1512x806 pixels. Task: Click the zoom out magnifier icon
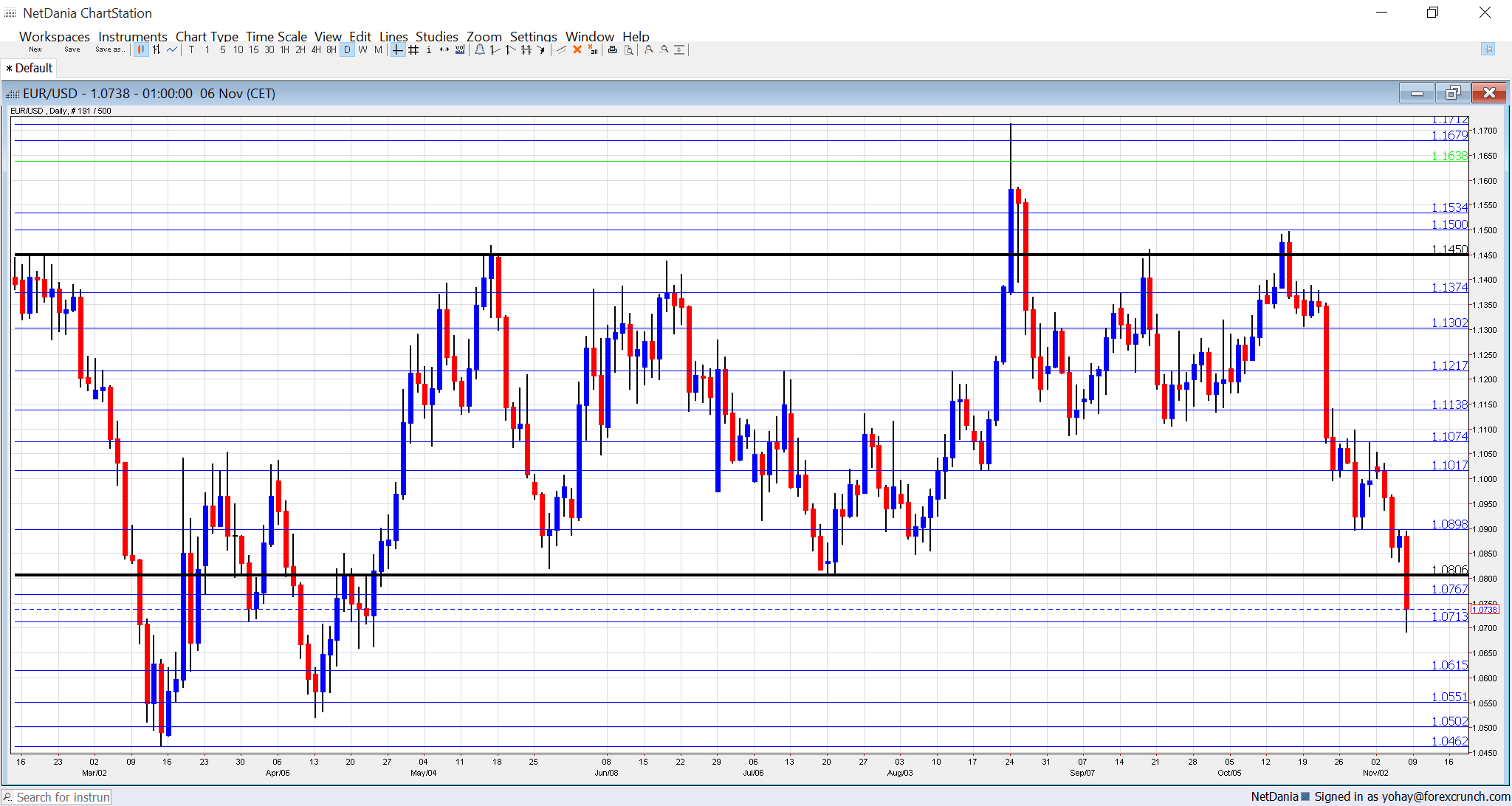click(x=664, y=49)
